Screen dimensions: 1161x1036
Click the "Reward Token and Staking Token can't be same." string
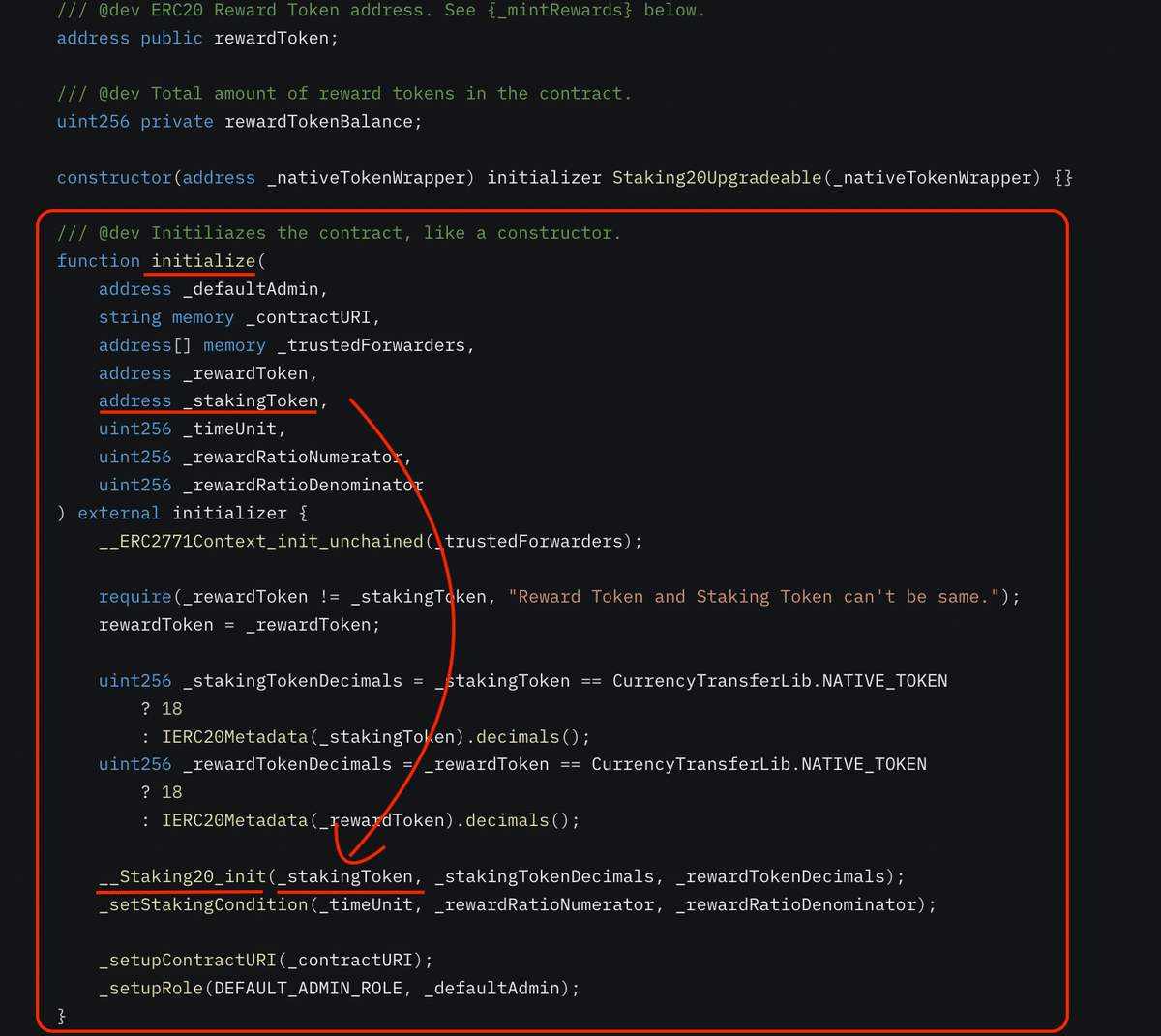point(754,597)
